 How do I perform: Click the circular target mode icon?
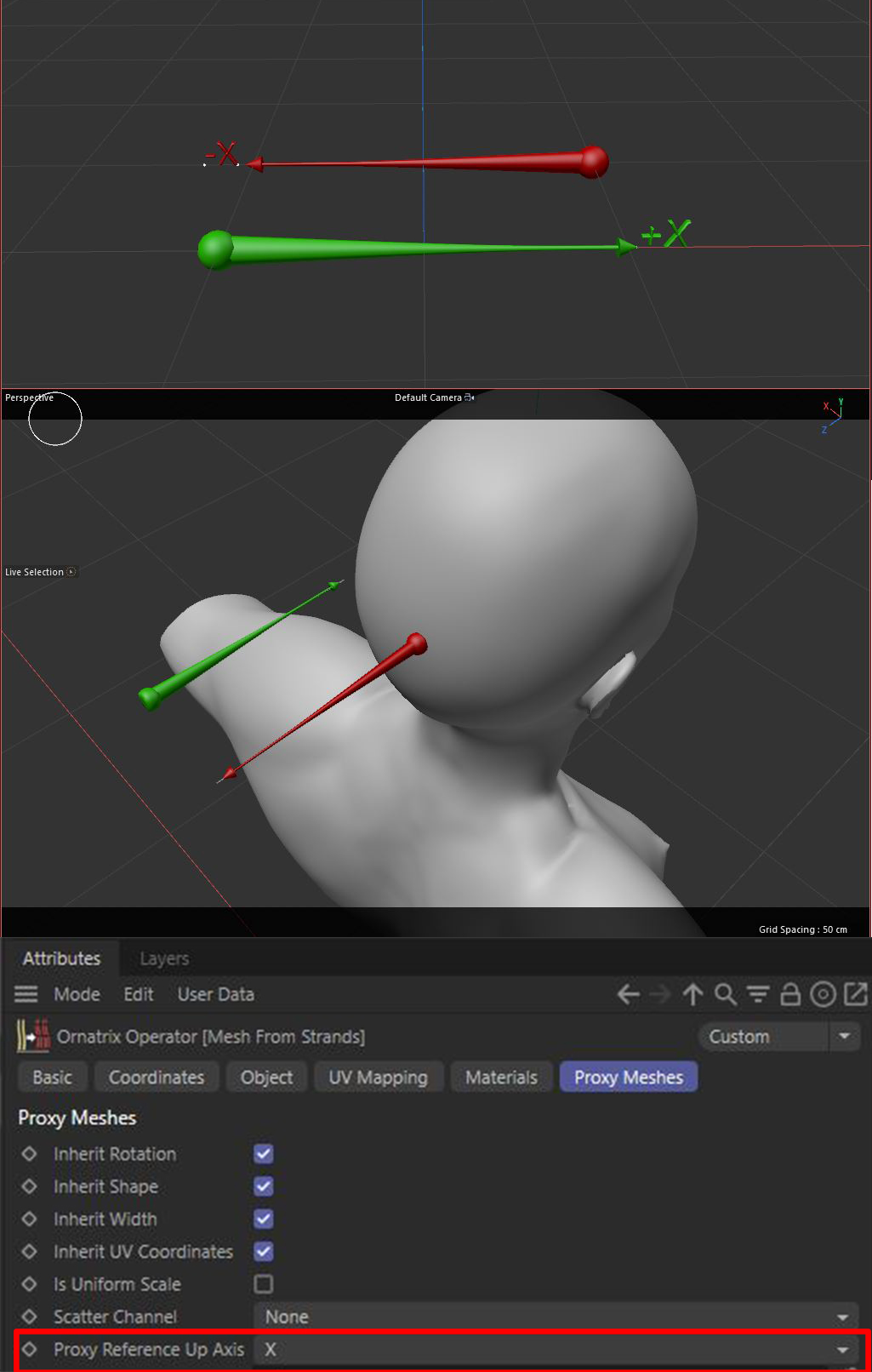(x=823, y=994)
